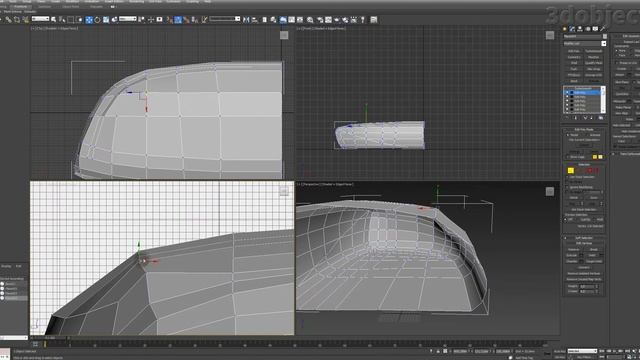
Task: Activate the Select and Move tool
Action: click(x=89, y=20)
